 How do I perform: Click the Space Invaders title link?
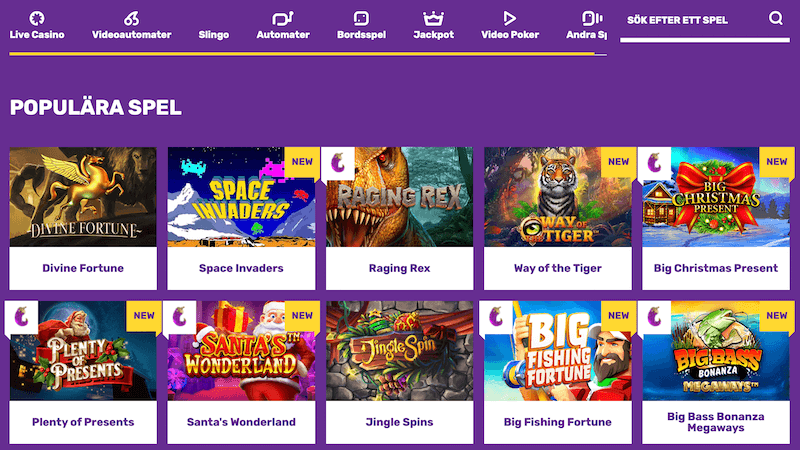241,268
